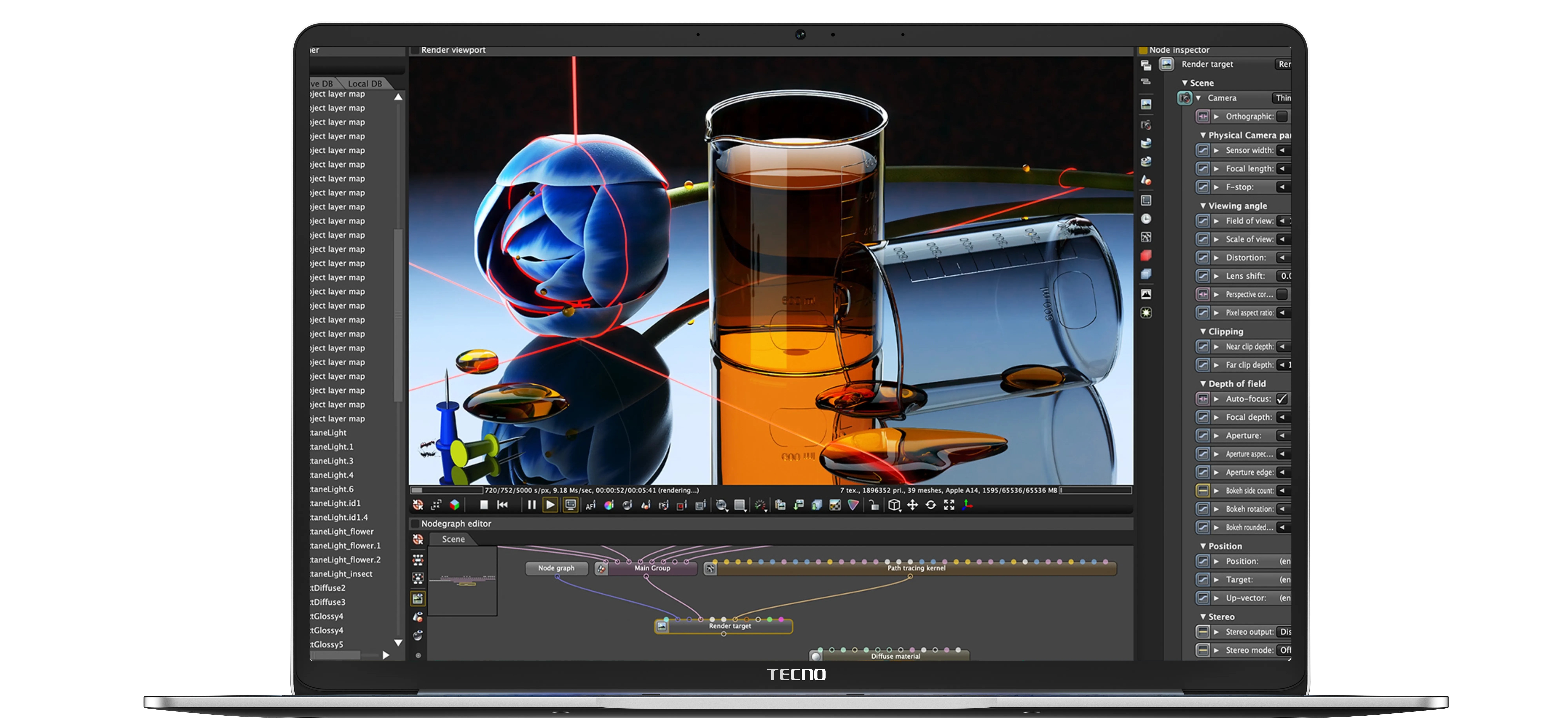Click the stop render button

[x=484, y=505]
